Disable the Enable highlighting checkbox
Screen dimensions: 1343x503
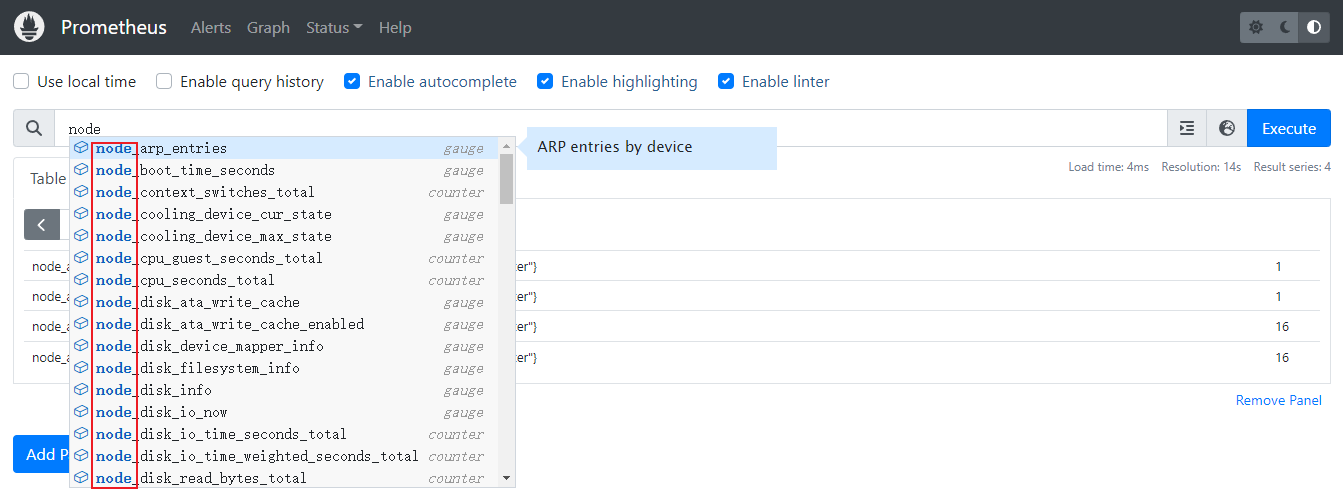[545, 81]
